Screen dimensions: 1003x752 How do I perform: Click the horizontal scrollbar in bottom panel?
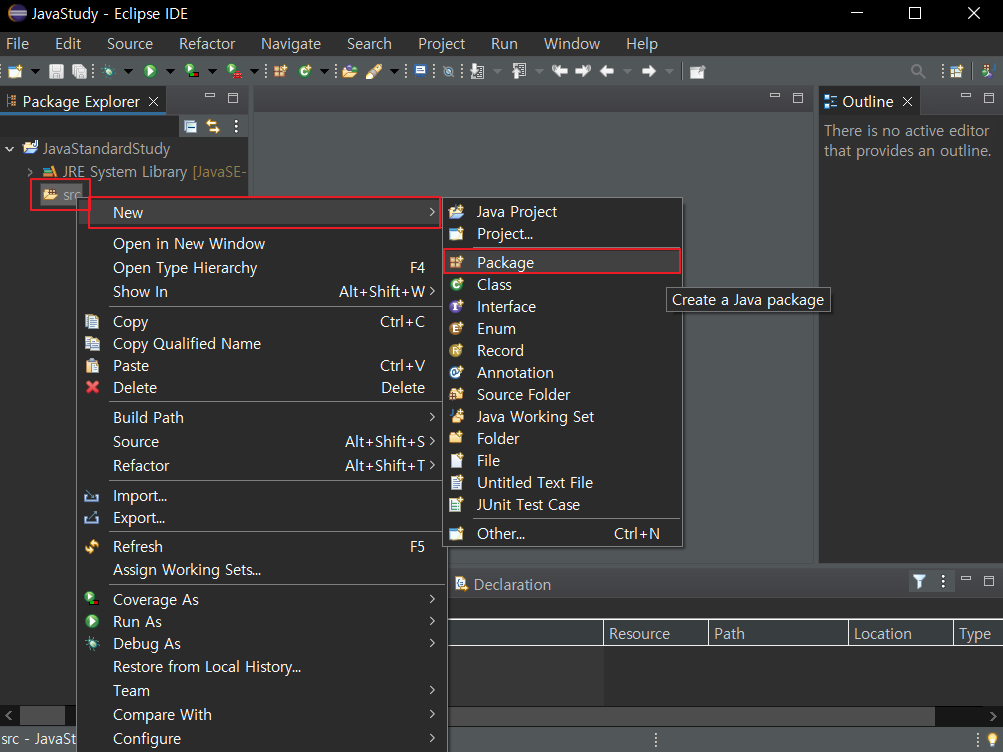tap(691, 716)
